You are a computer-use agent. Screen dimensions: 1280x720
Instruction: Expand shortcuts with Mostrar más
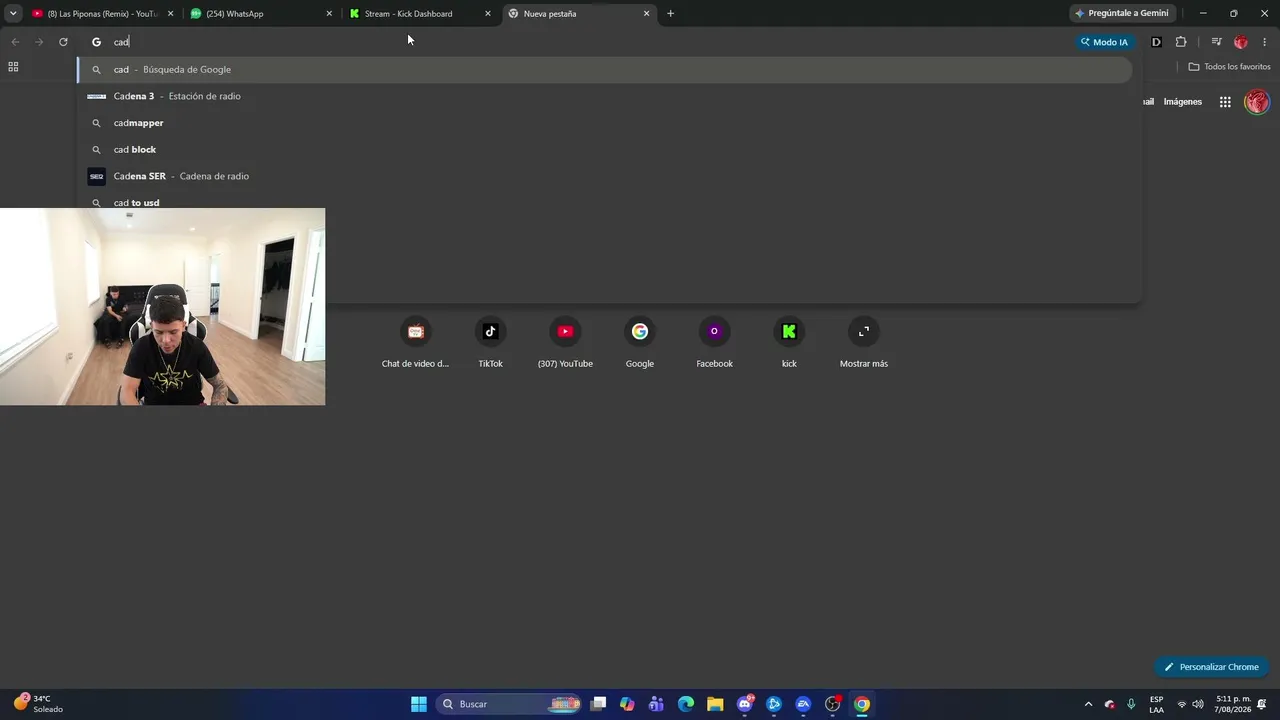pyautogui.click(x=864, y=343)
